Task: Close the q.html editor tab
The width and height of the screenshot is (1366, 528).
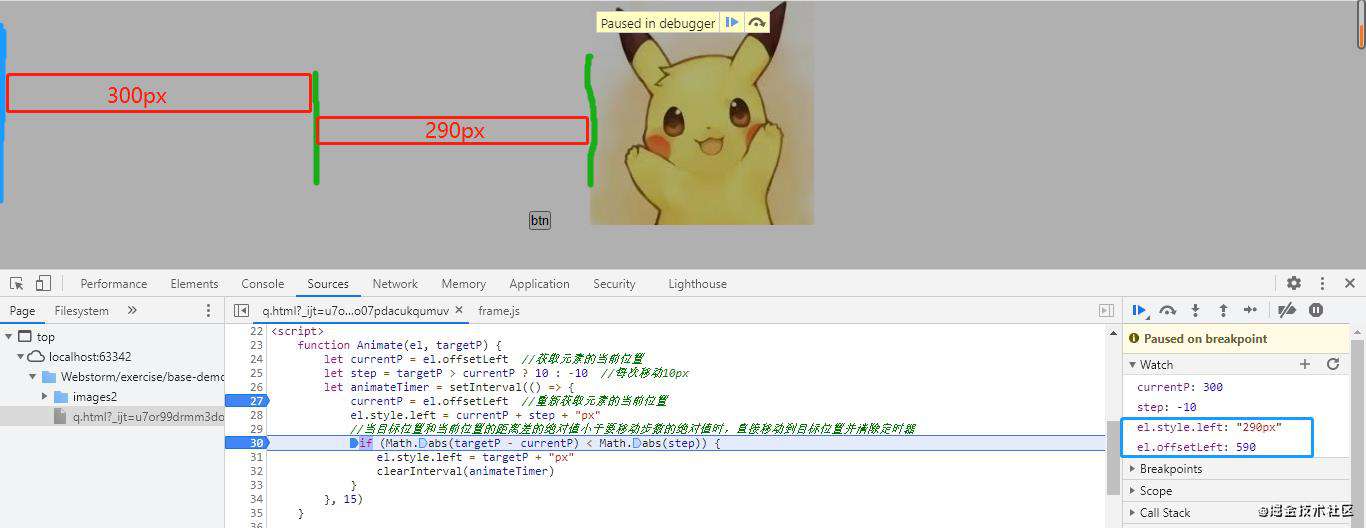Action: coord(460,311)
